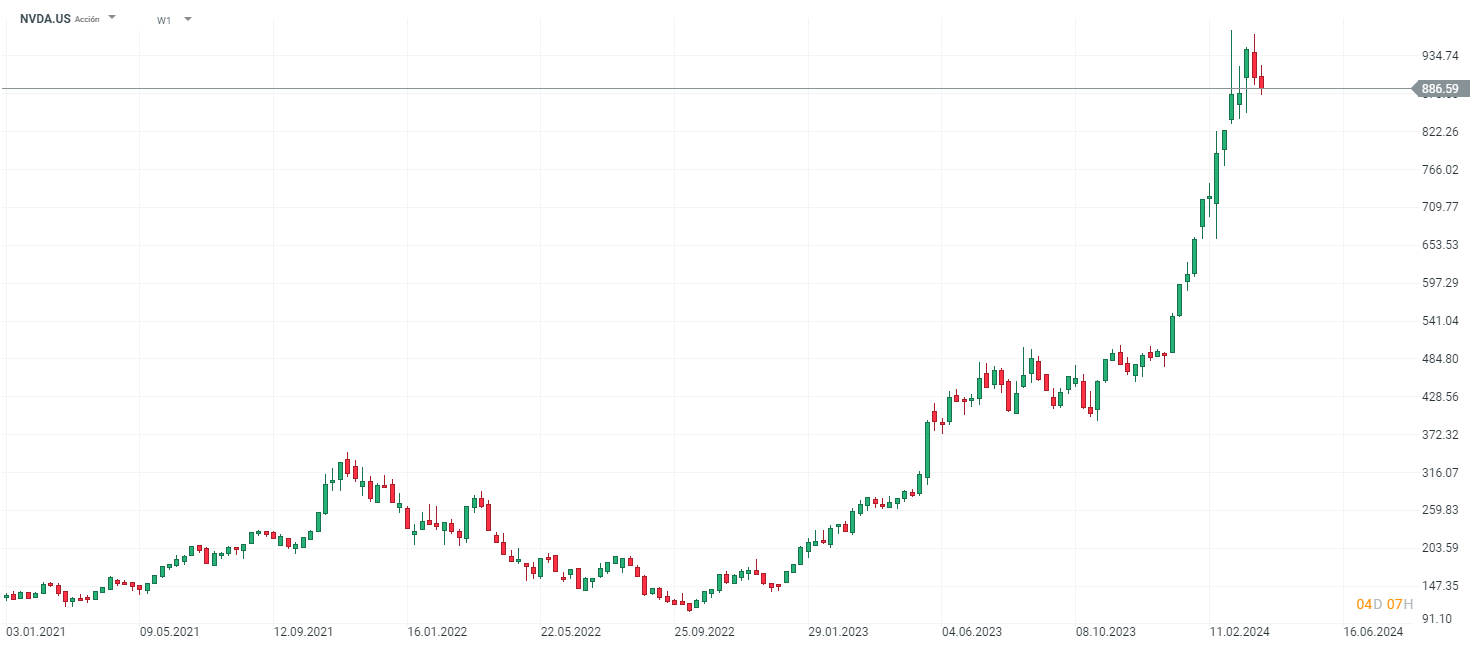The image size is (1482, 649).
Task: Pick the 16.01.2022 date on the axis
Action: point(437,632)
